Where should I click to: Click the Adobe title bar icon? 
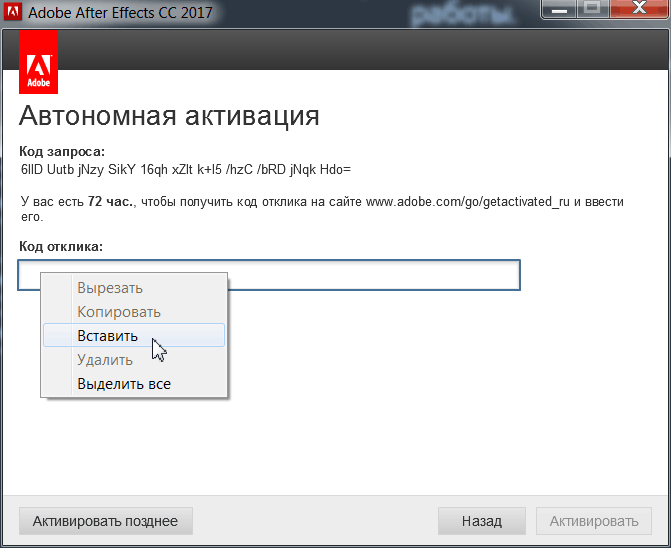click(12, 12)
